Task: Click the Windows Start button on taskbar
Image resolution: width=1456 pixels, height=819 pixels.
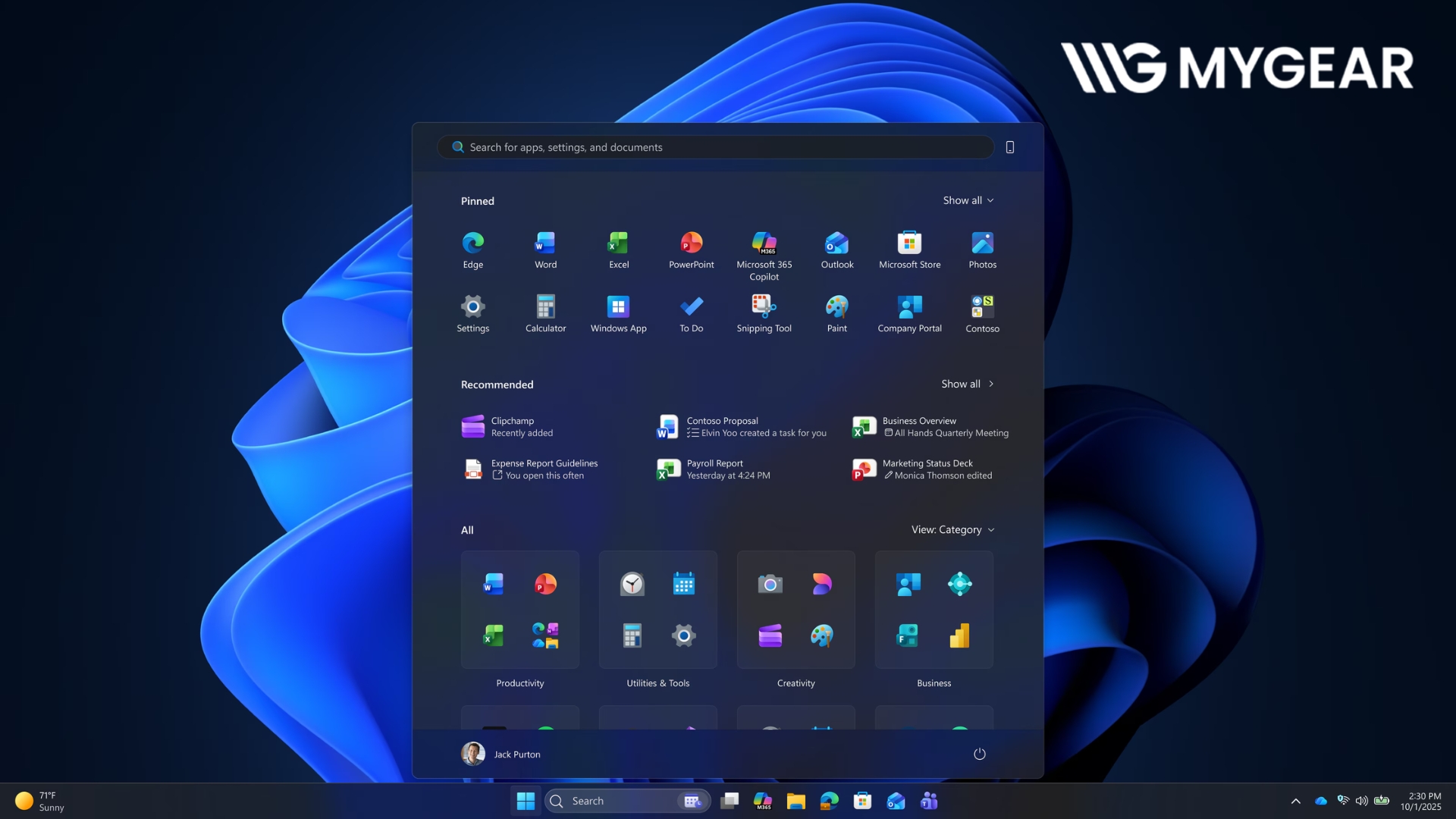Action: (526, 801)
